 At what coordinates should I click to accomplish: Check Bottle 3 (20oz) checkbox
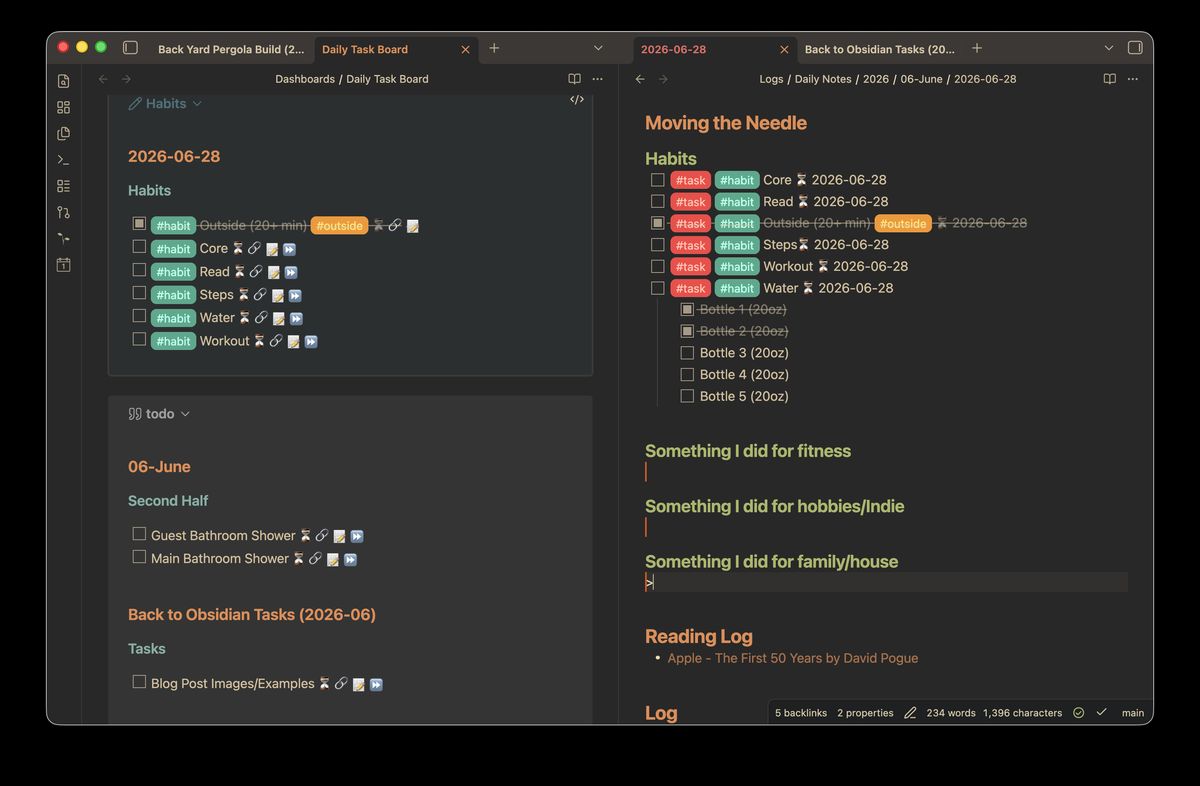click(687, 353)
